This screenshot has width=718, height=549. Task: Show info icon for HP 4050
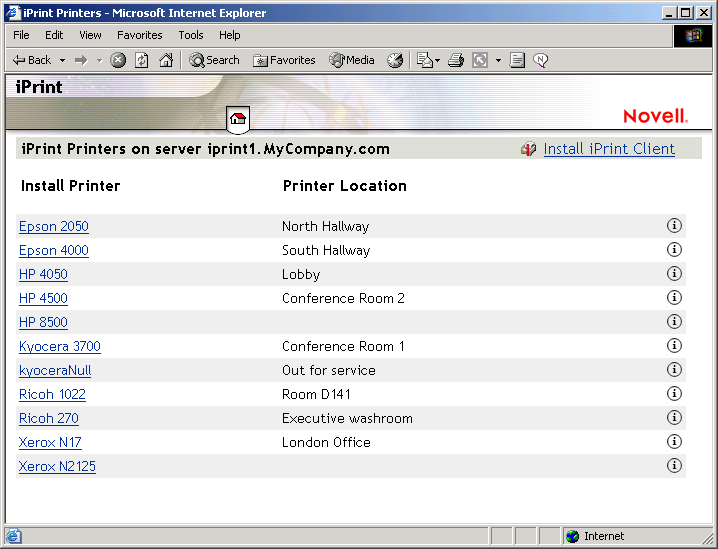(674, 273)
